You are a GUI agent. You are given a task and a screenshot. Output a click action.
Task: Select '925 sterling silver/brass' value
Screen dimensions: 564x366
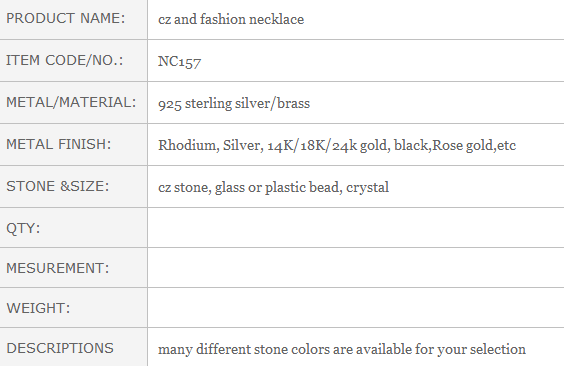tap(234, 104)
